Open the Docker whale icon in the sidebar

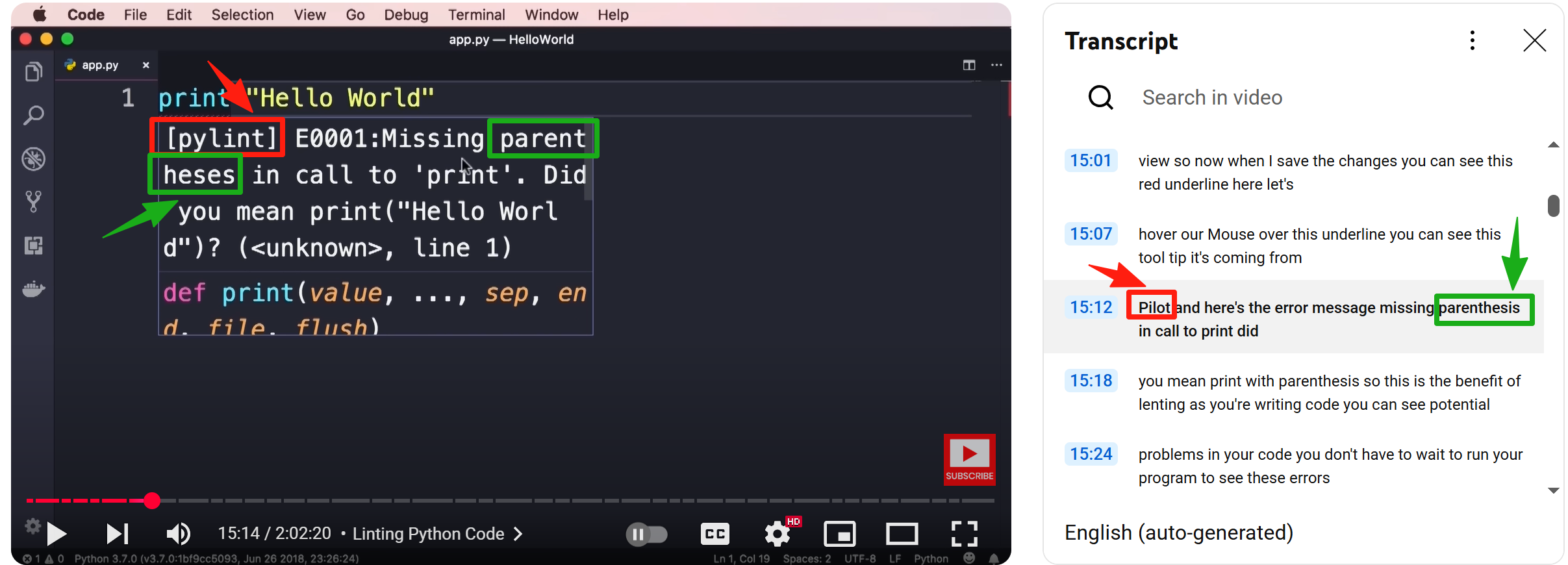click(33, 288)
